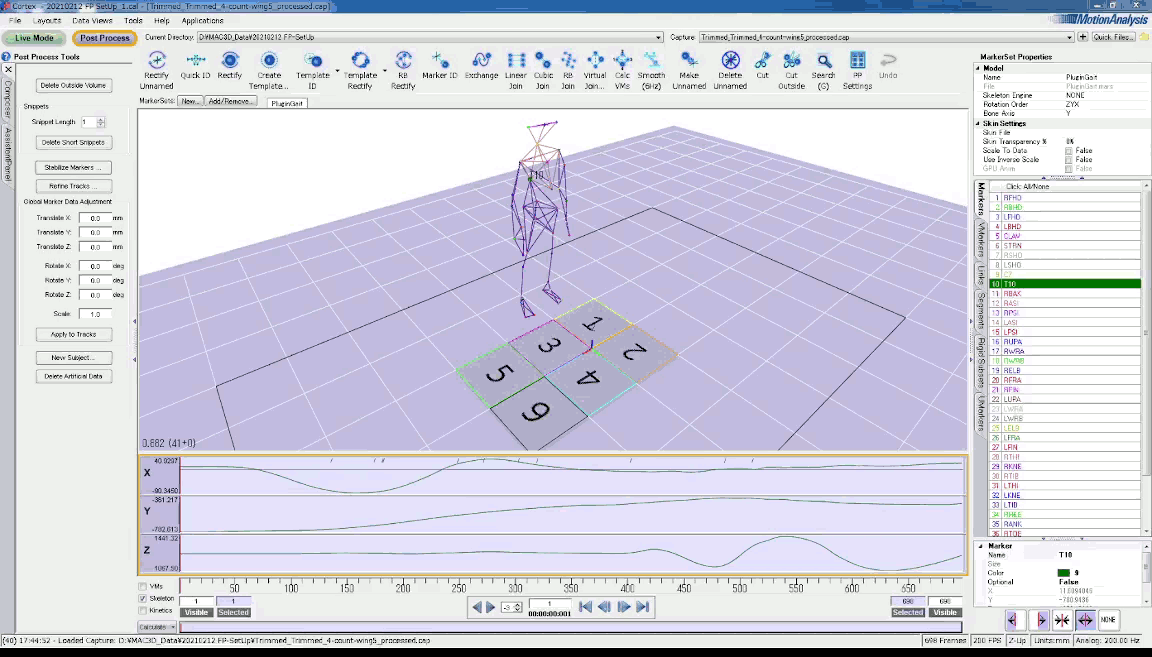
Task: Uncheck the Skeleton checkbox
Action: pyautogui.click(x=143, y=598)
